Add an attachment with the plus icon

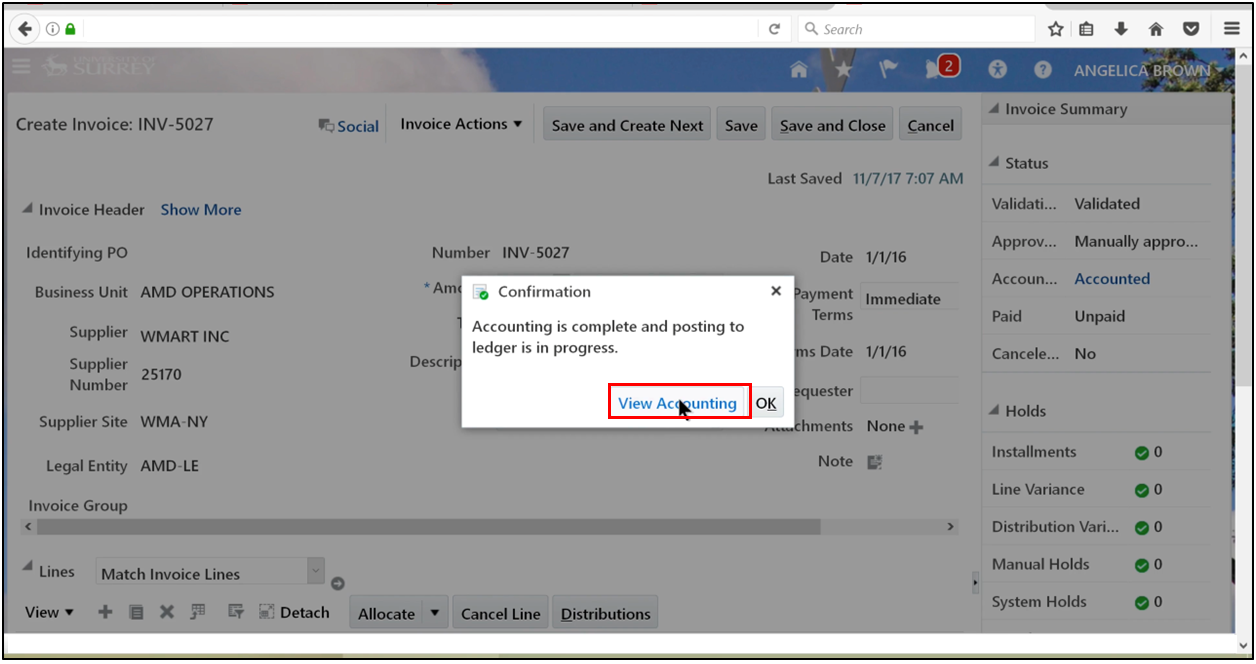click(916, 427)
